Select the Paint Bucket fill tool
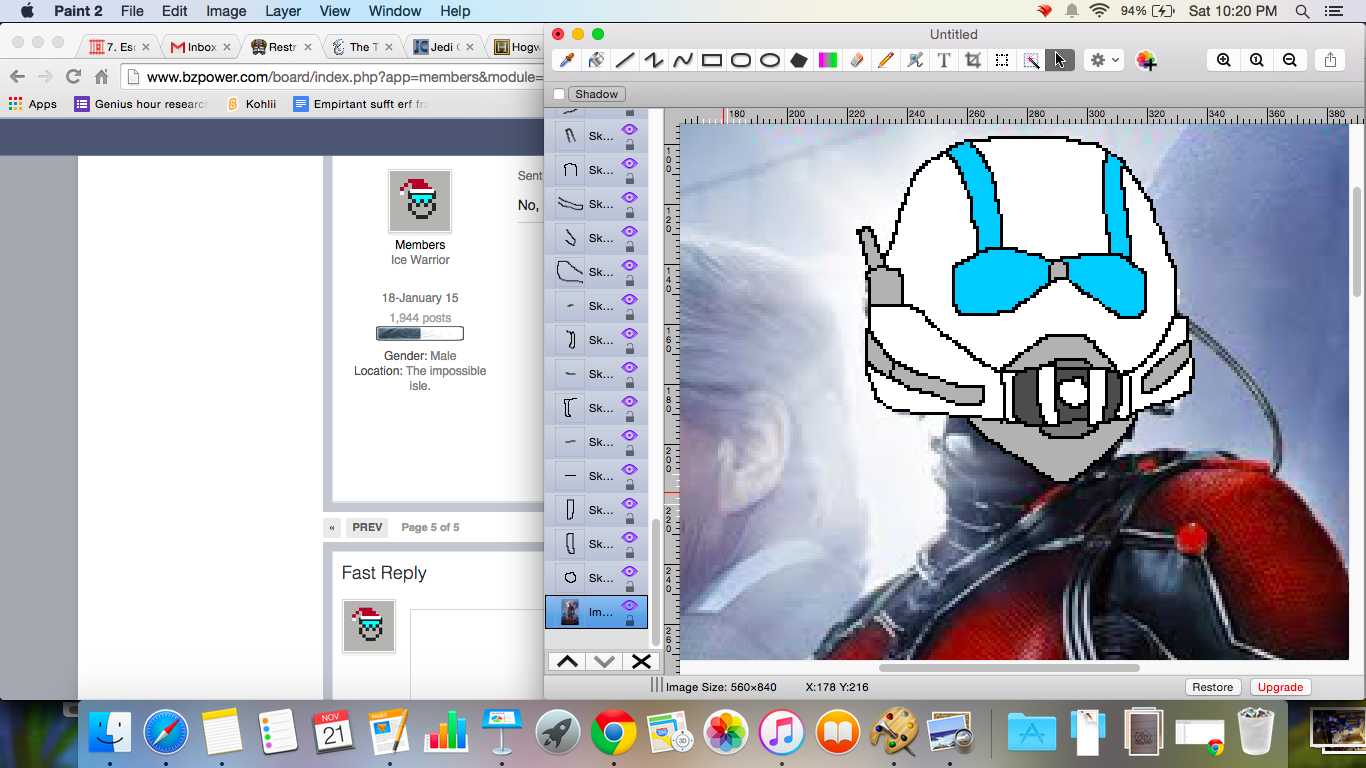Screen dimensions: 1366x768 click(x=595, y=60)
